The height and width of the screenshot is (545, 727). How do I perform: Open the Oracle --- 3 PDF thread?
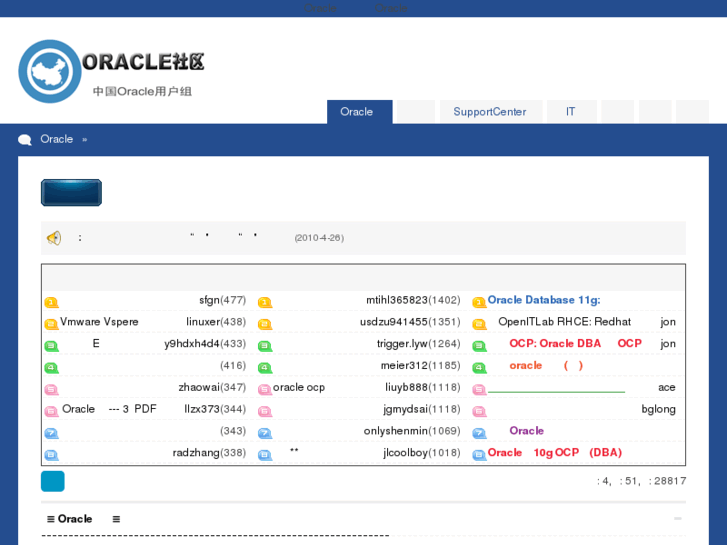point(109,409)
